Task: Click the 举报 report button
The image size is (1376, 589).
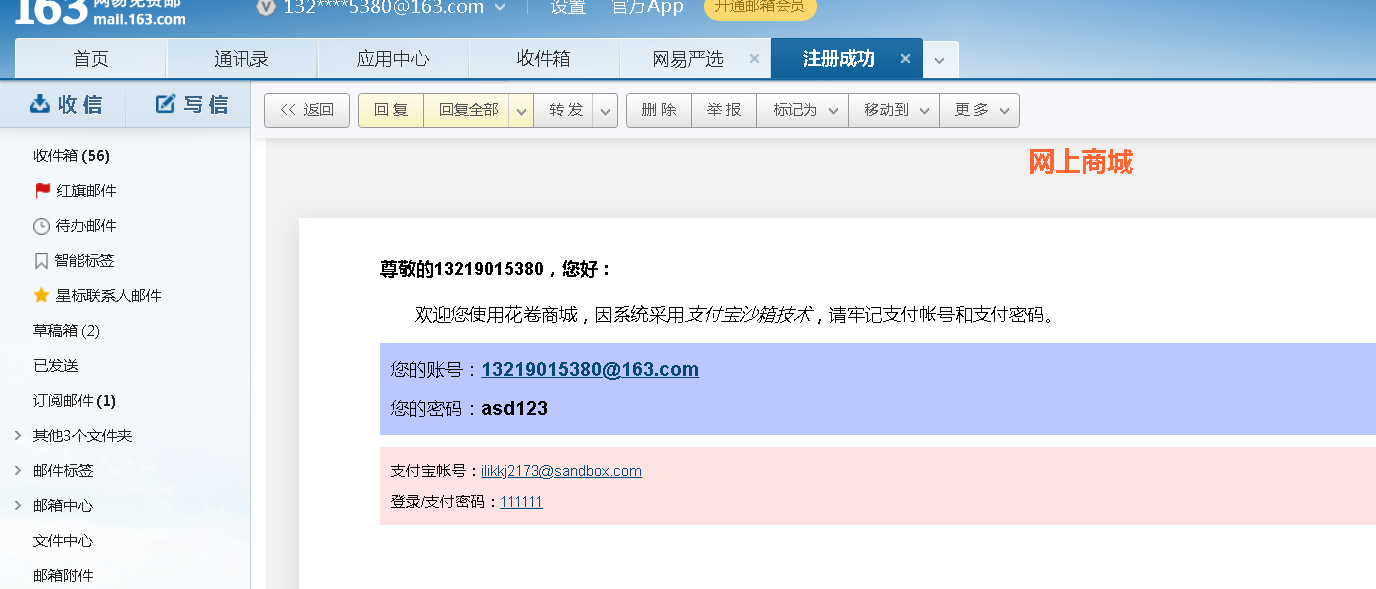Action: click(724, 110)
